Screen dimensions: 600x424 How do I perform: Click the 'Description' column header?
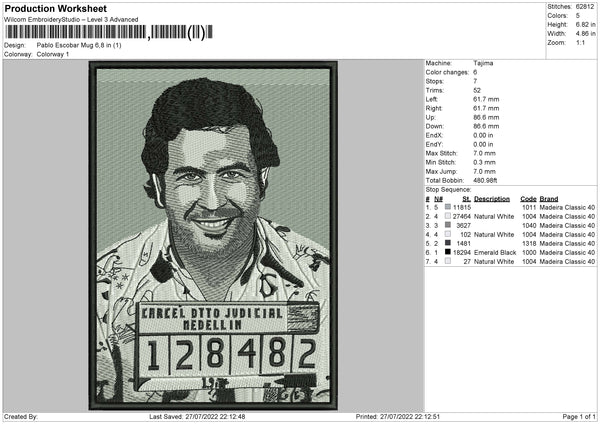(492, 199)
